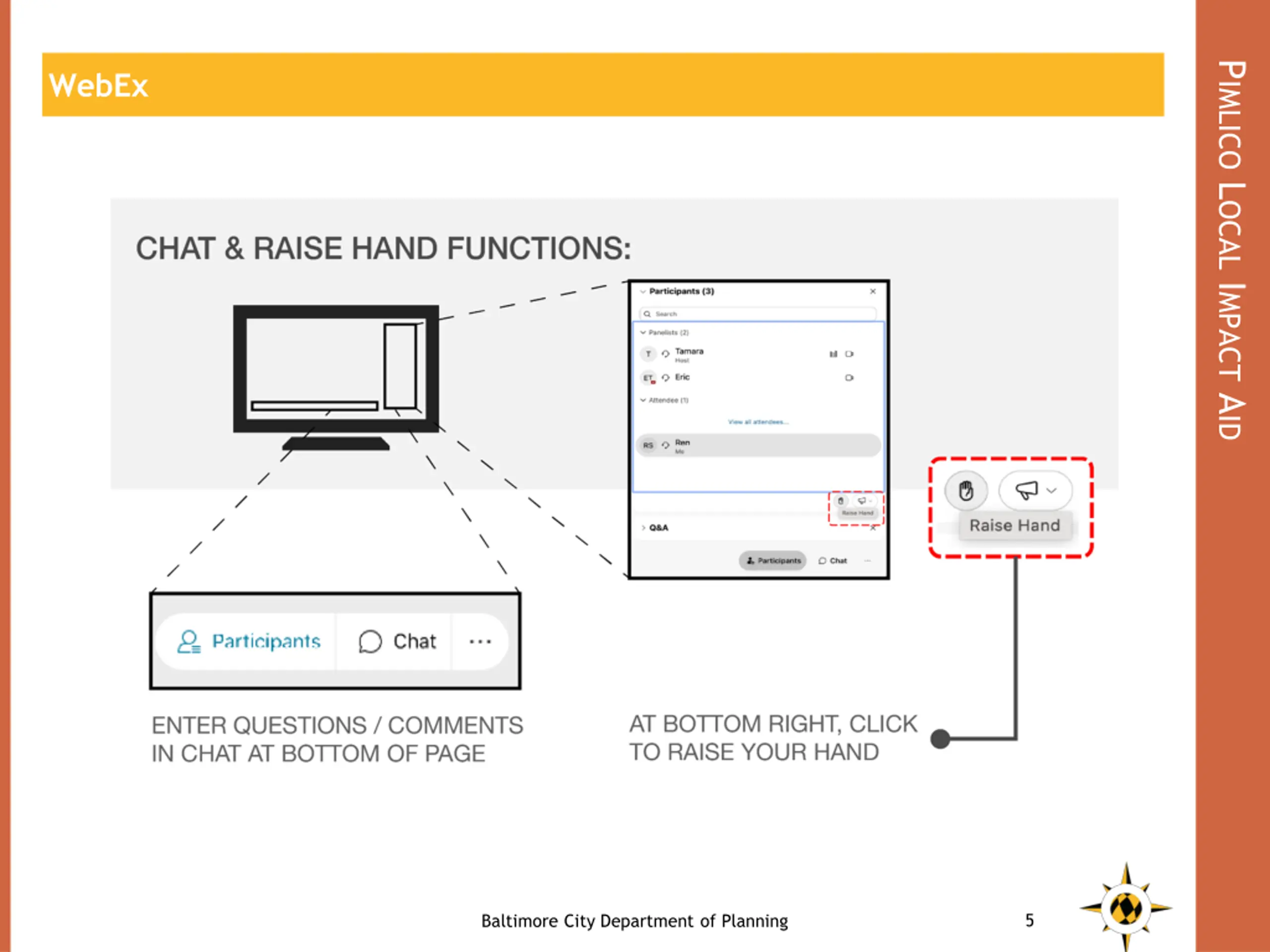Select Tamara host row name
Image resolution: width=1270 pixels, height=952 pixels.
(689, 351)
